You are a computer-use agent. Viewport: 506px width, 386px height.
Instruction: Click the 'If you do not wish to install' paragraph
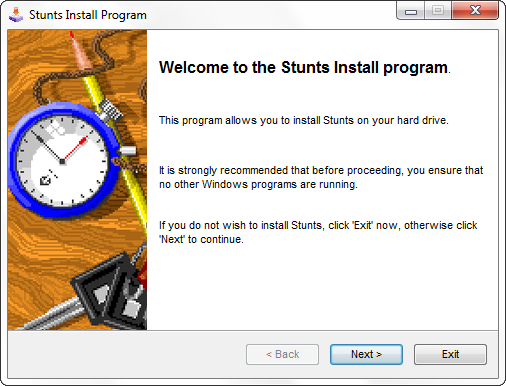[318, 232]
